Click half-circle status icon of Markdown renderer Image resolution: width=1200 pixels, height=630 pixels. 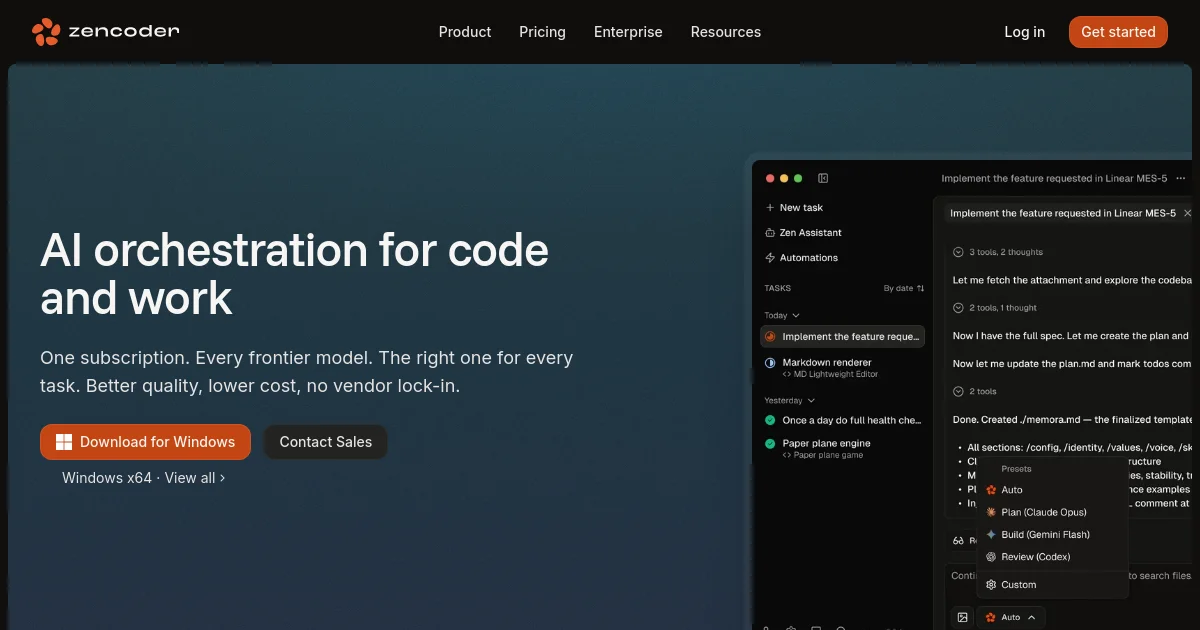click(x=770, y=363)
